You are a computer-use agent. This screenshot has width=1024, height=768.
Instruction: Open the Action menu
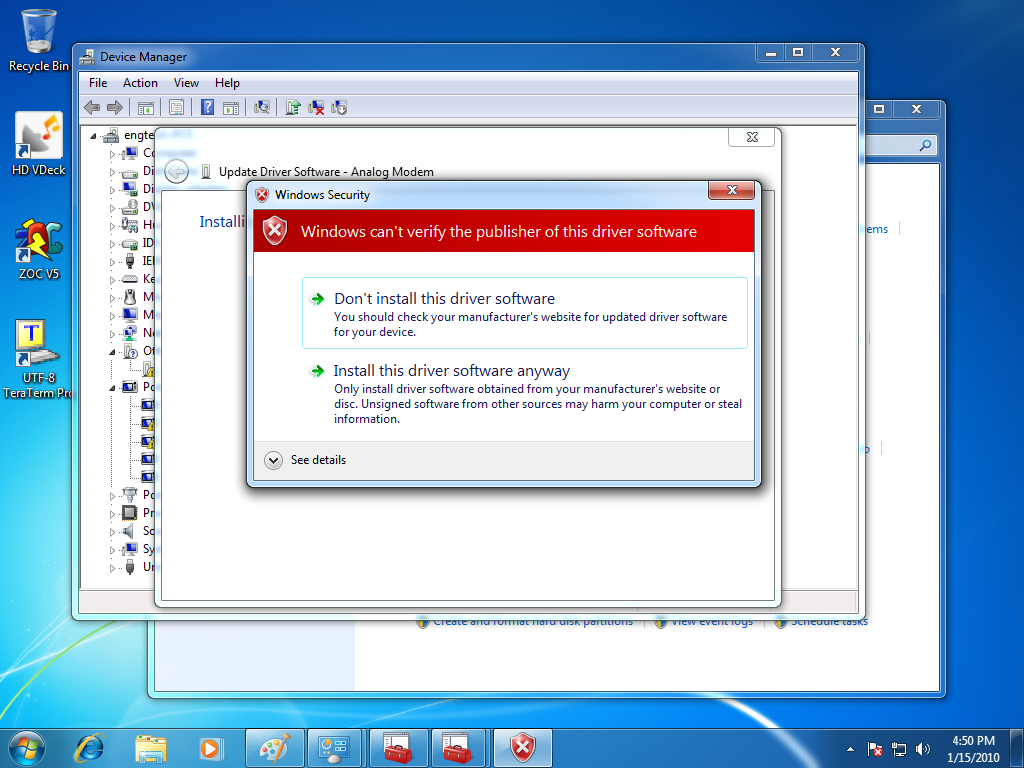click(x=140, y=83)
